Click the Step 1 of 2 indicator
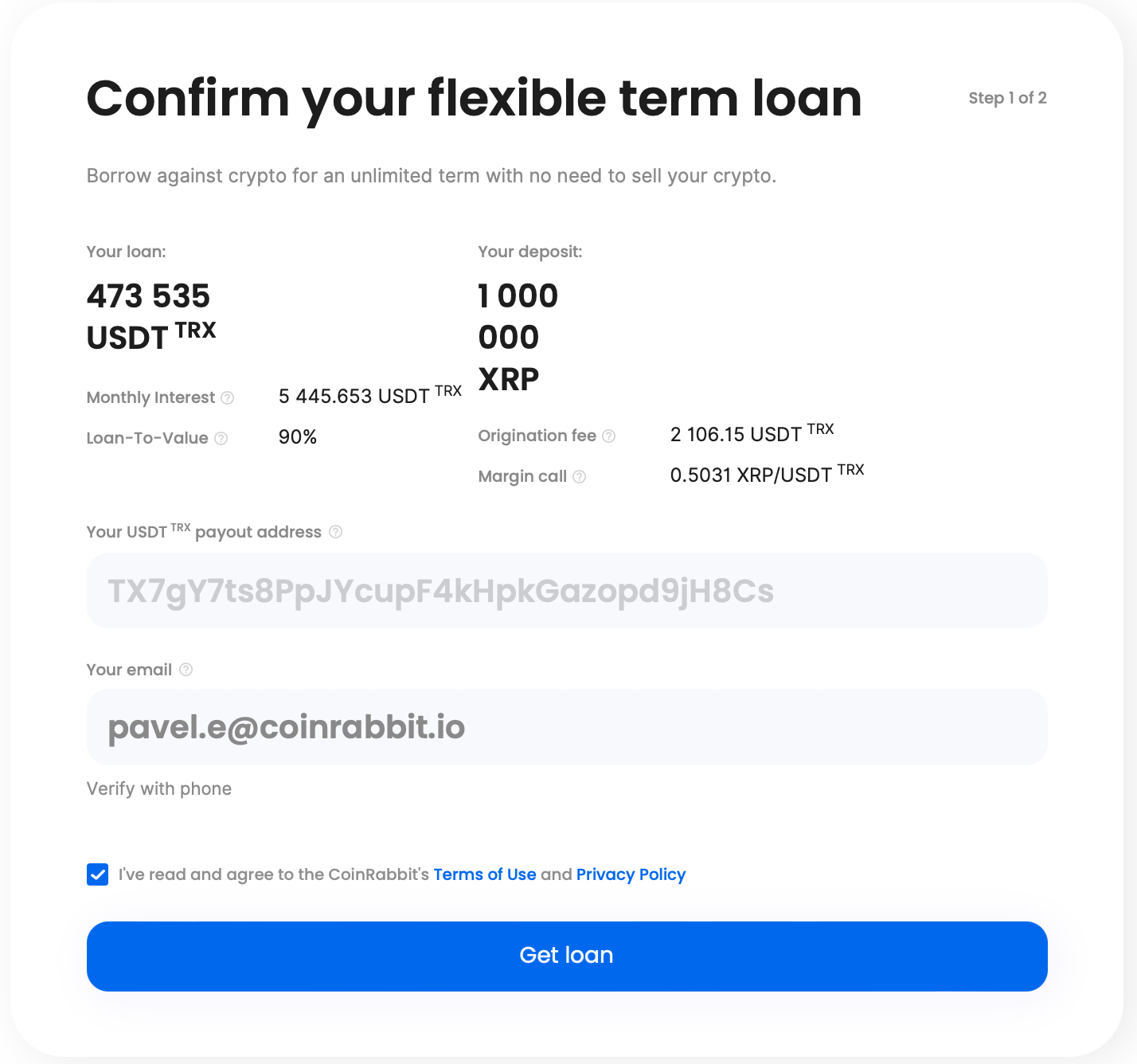 point(1007,98)
